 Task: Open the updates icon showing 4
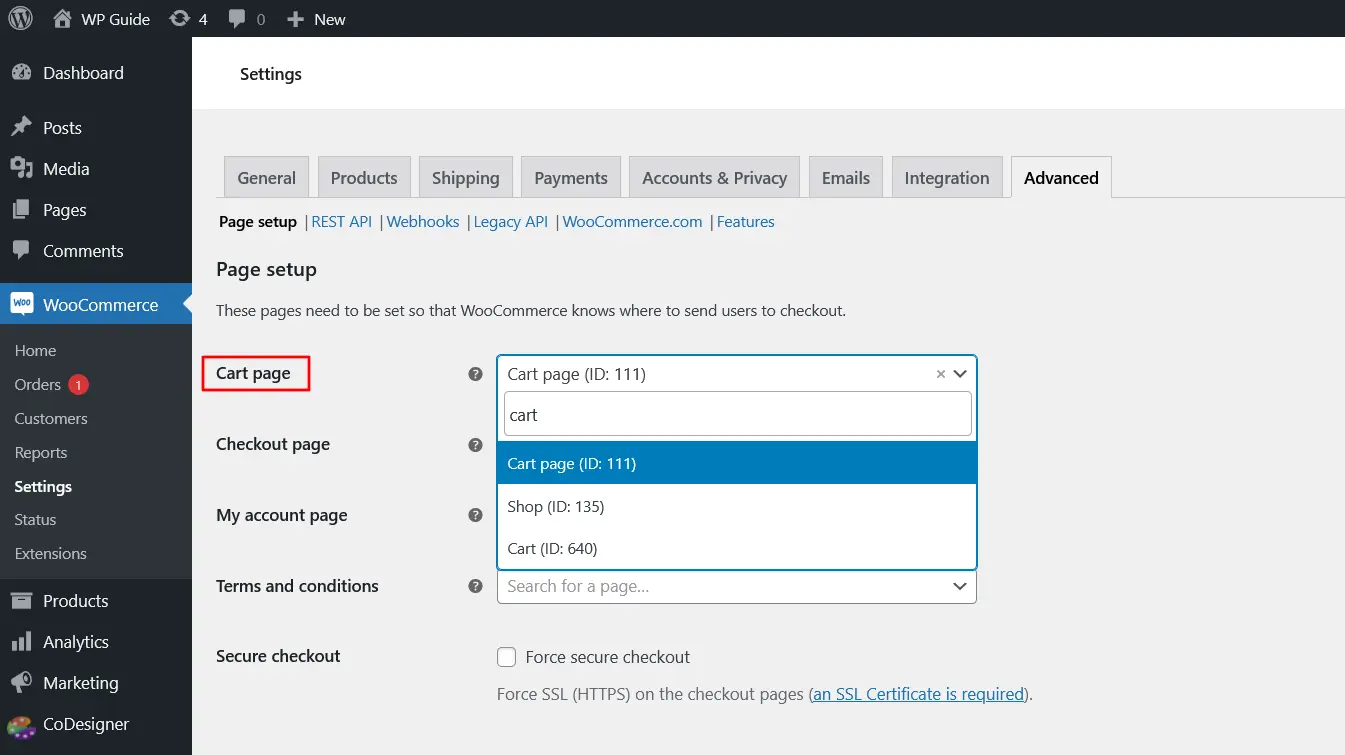tap(180, 19)
